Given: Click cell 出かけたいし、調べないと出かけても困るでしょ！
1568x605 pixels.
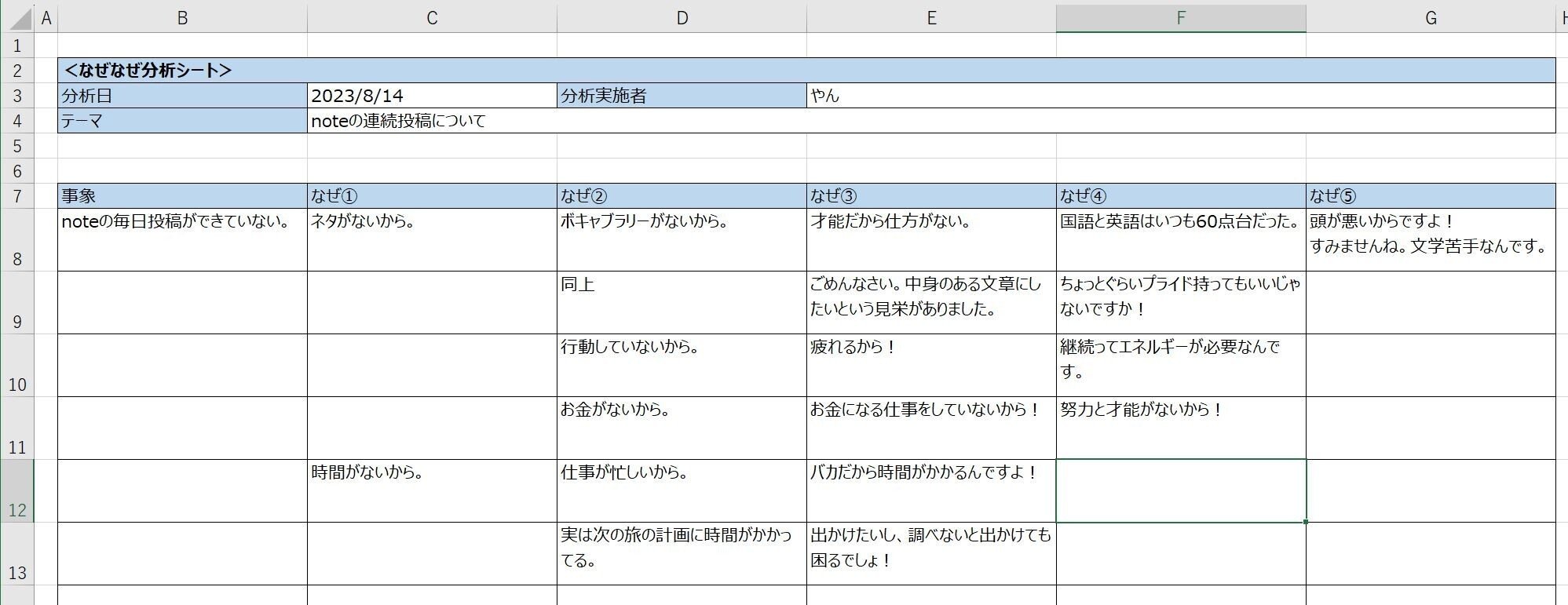Looking at the screenshot, I should [x=931, y=554].
